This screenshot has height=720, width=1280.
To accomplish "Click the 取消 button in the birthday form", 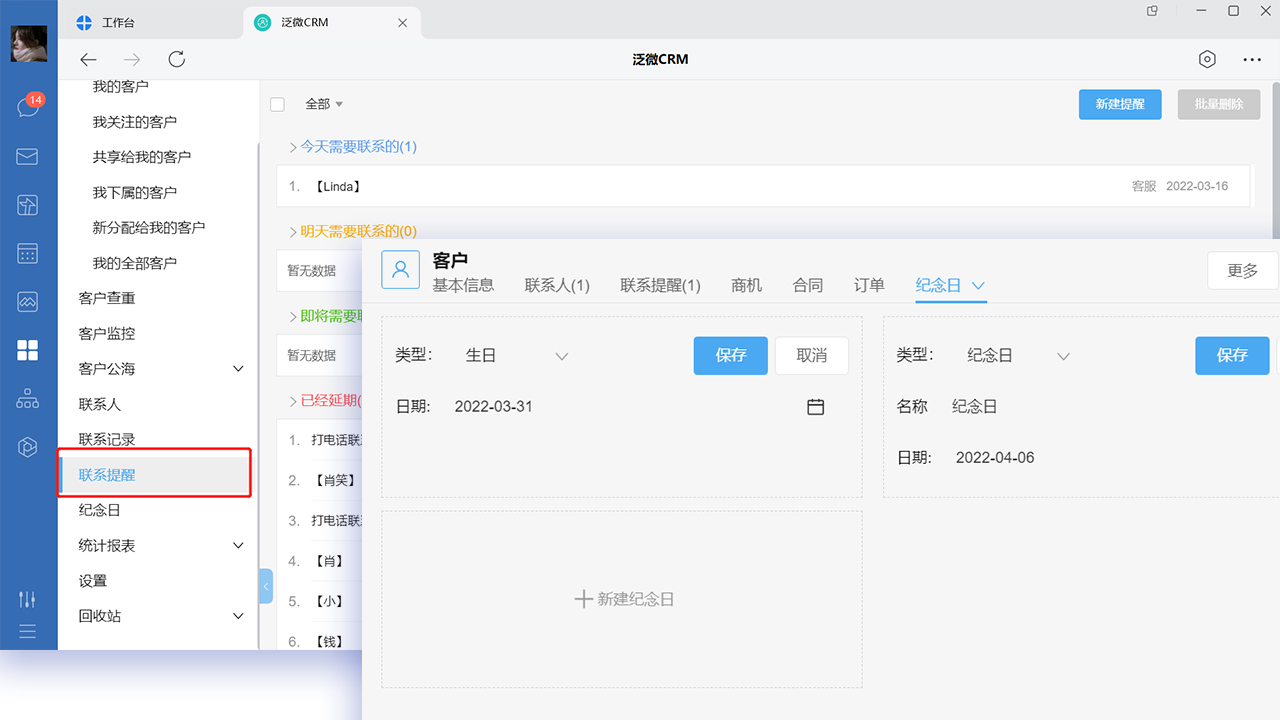I will coord(811,355).
